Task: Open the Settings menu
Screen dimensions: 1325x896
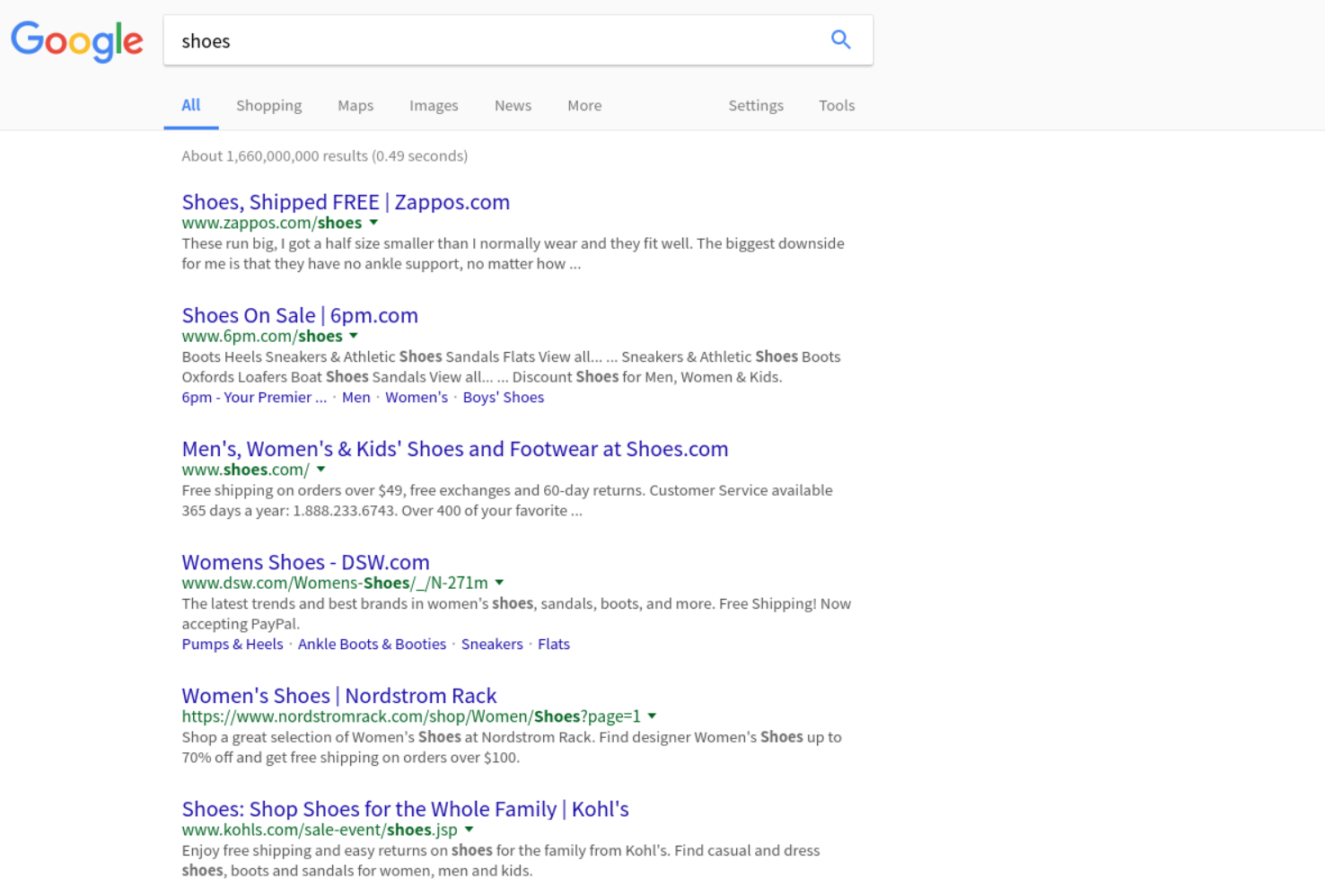Action: (756, 105)
